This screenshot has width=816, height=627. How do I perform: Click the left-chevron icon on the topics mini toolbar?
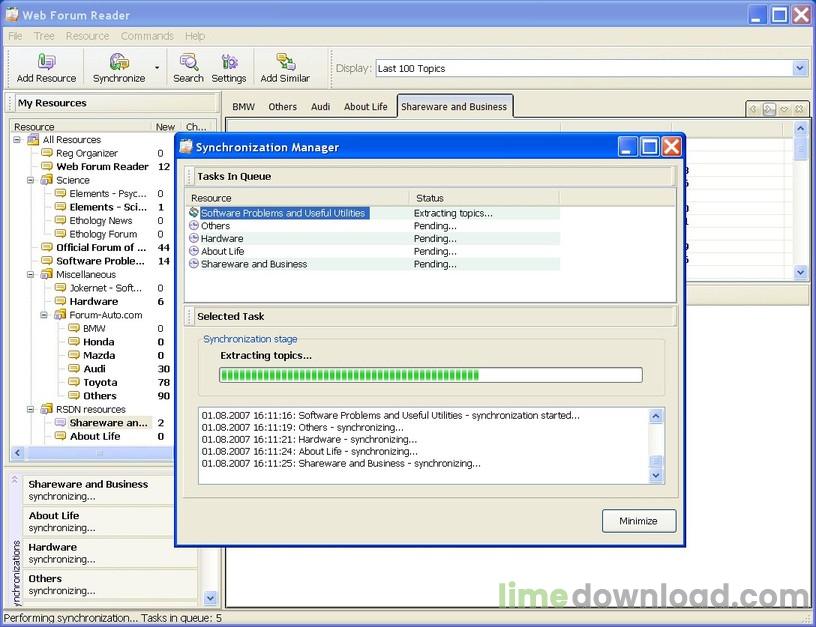tap(753, 108)
